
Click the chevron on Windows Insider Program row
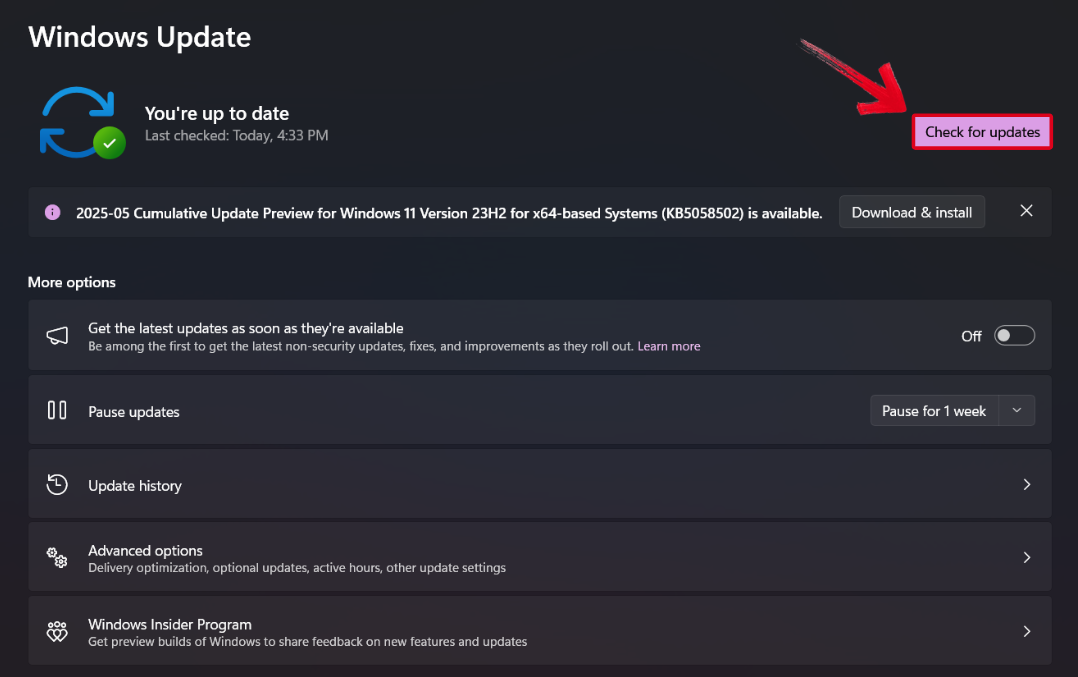coord(1026,631)
